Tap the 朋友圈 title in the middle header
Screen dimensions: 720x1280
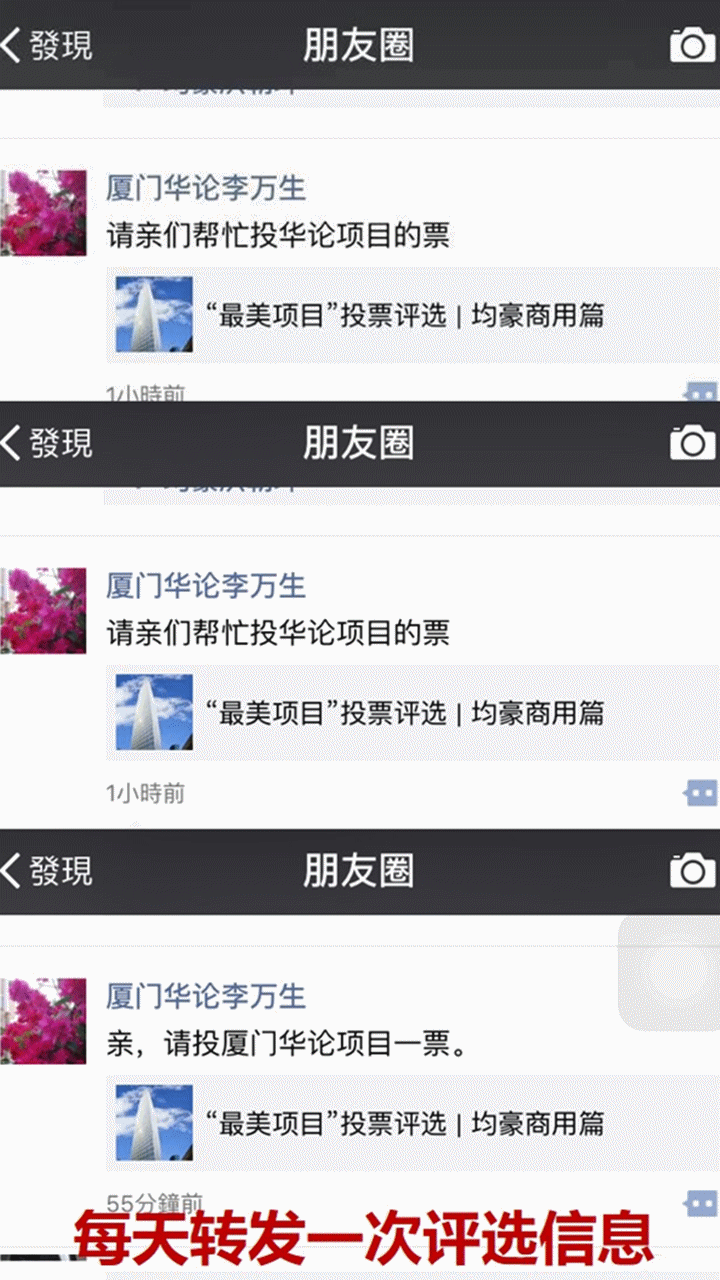[x=359, y=442]
